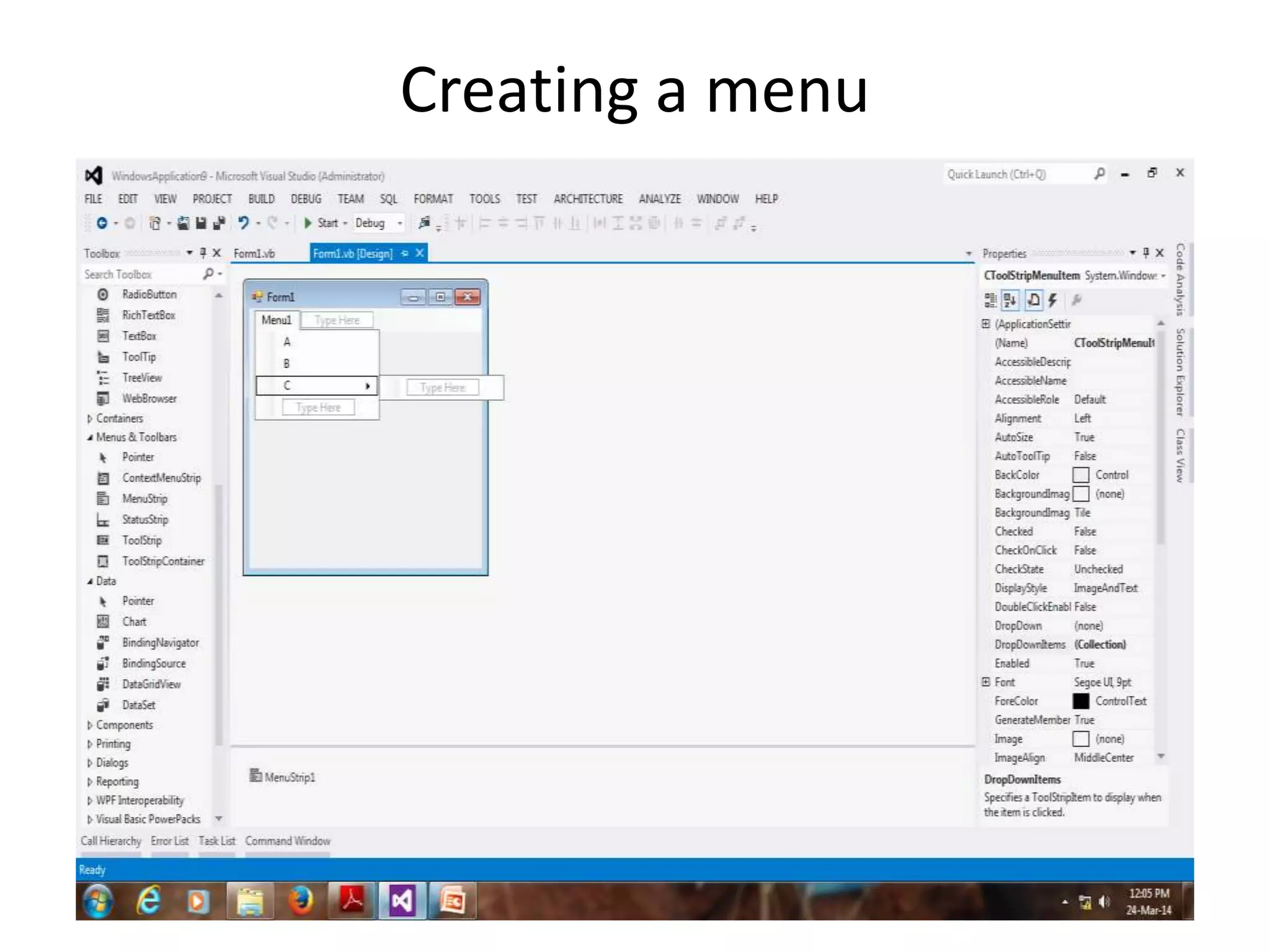Click the Image property preview swatch

tap(1081, 739)
